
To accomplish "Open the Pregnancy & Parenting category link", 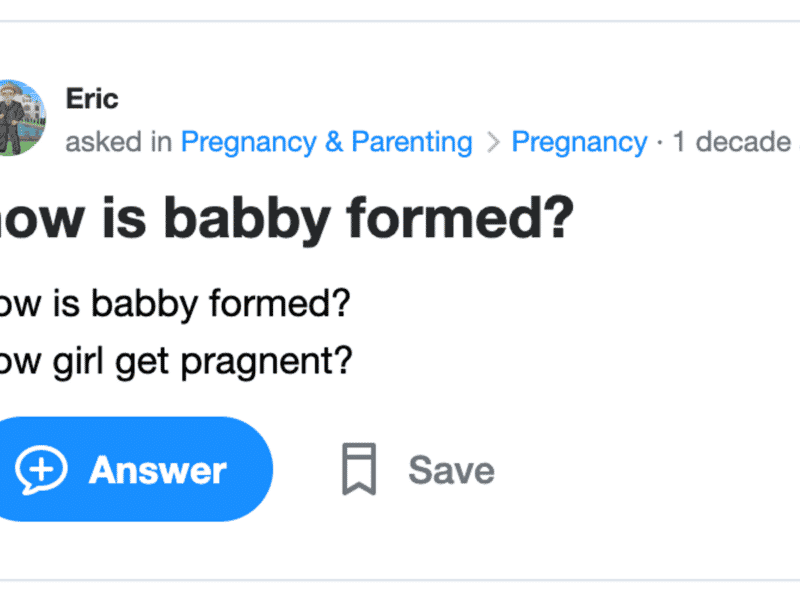I will pos(327,142).
